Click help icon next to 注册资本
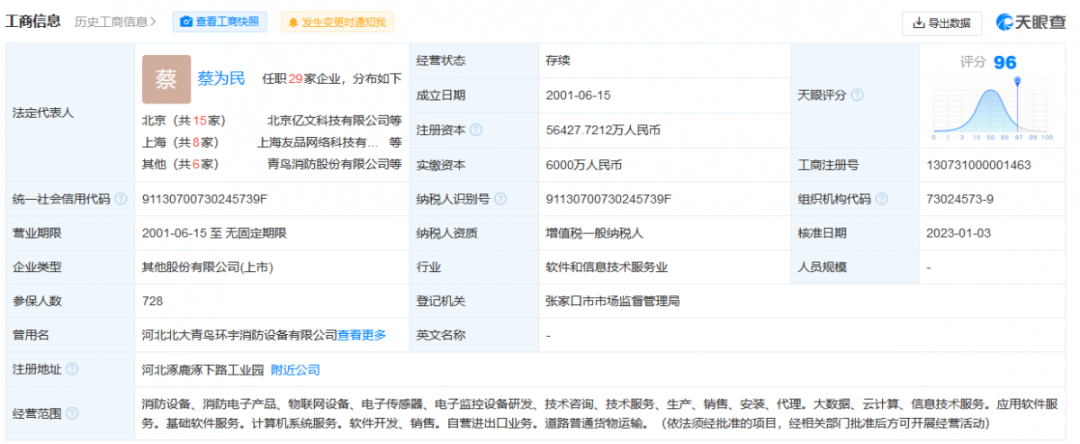The image size is (1080, 444). (475, 129)
